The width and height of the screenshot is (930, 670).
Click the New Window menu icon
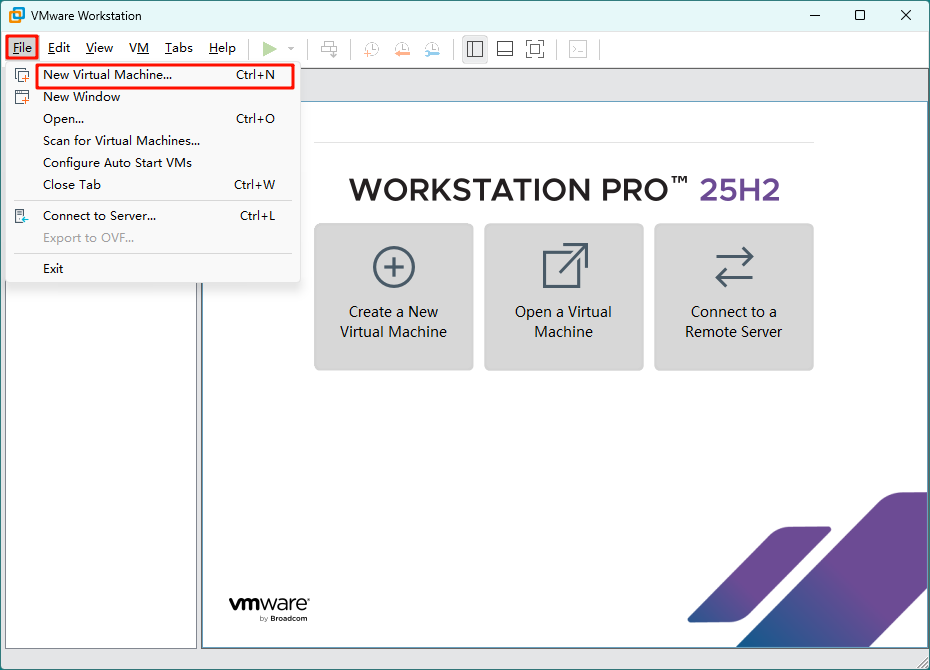[22, 97]
